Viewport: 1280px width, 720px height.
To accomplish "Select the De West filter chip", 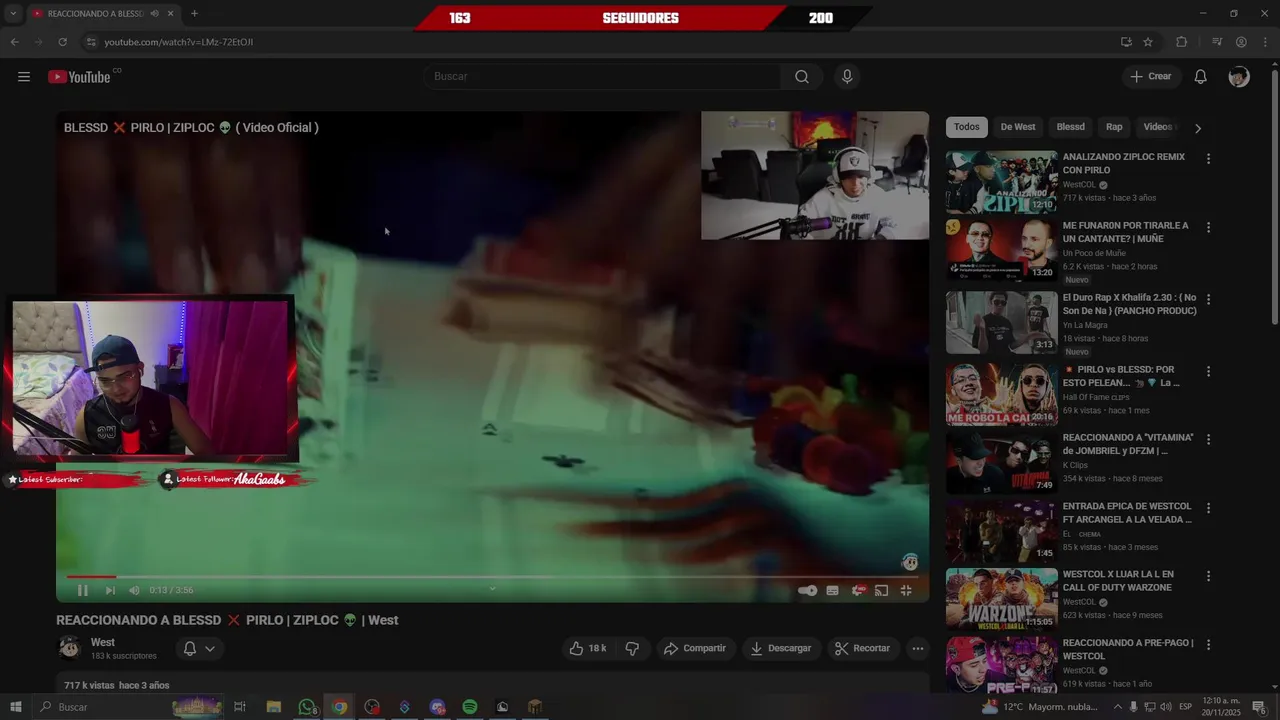I will pos(1018,127).
